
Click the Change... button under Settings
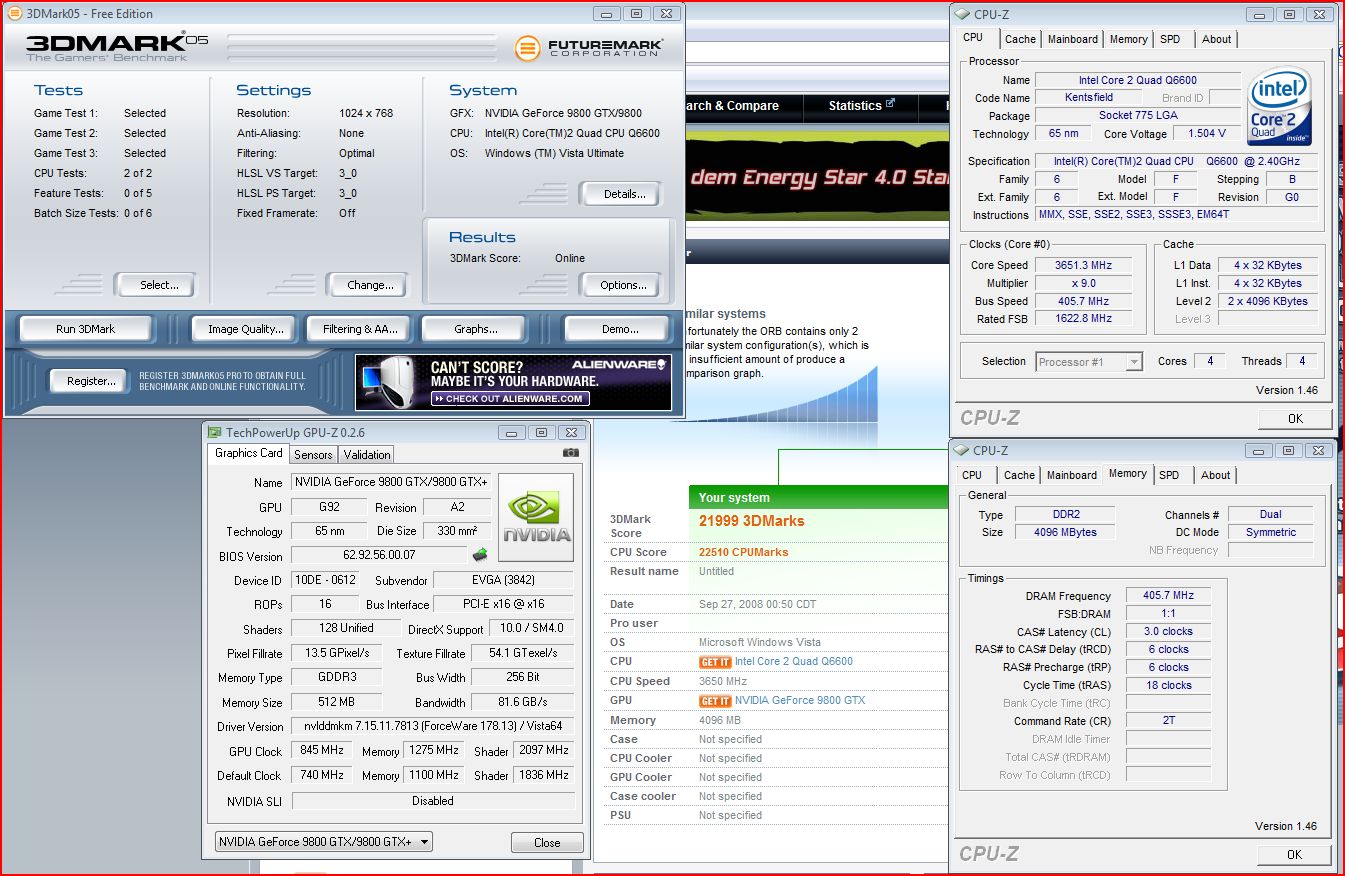pos(367,285)
